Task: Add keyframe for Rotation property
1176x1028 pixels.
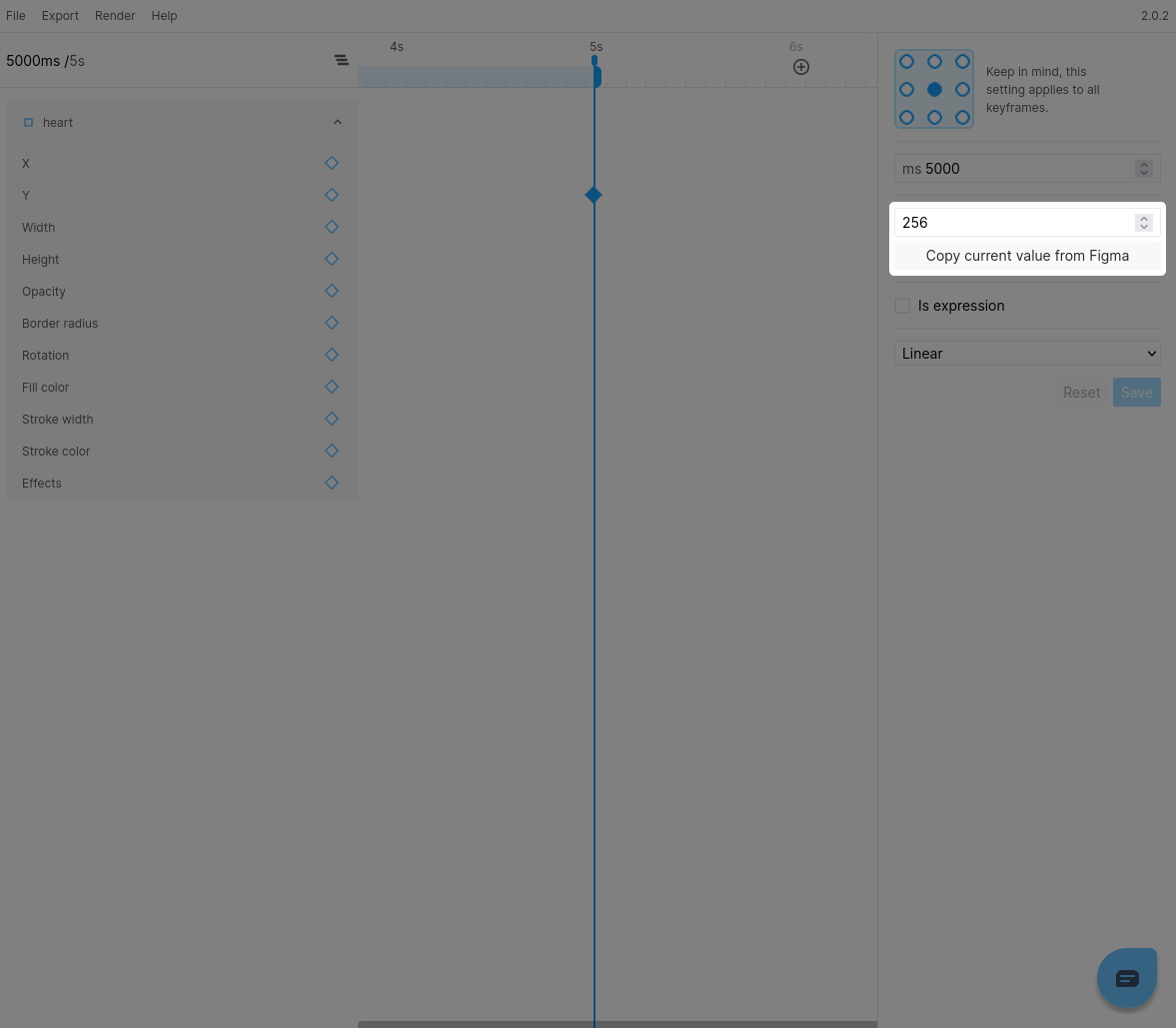Action: [332, 355]
